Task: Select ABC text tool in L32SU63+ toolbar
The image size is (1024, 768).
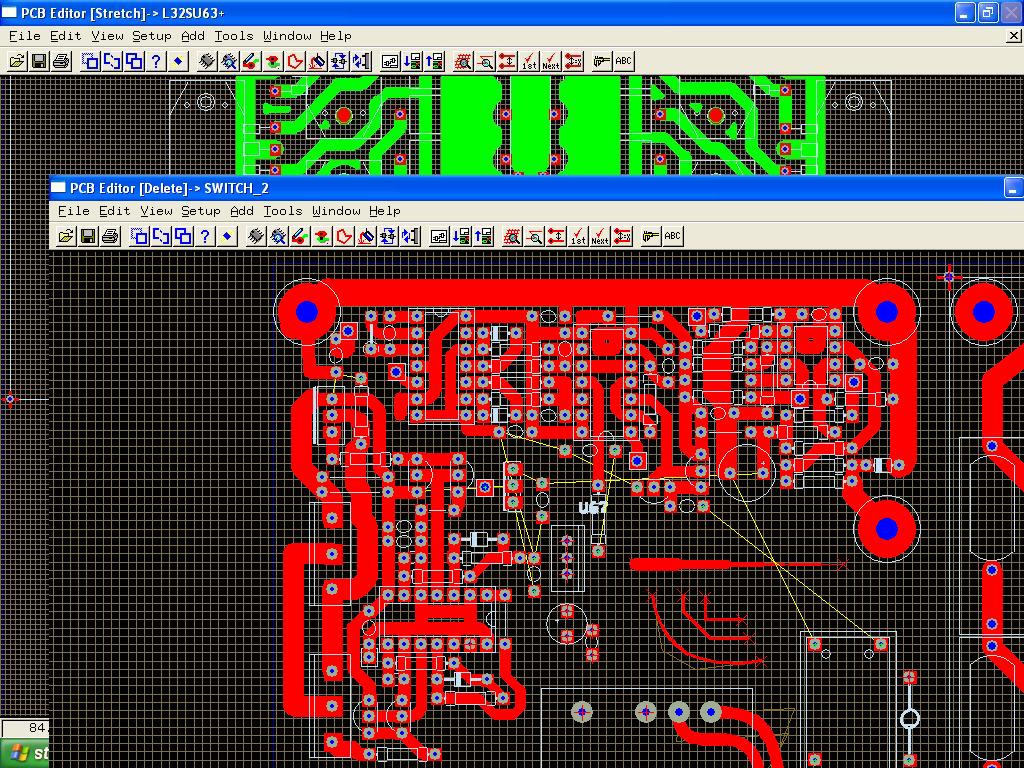Action: pyautogui.click(x=624, y=61)
